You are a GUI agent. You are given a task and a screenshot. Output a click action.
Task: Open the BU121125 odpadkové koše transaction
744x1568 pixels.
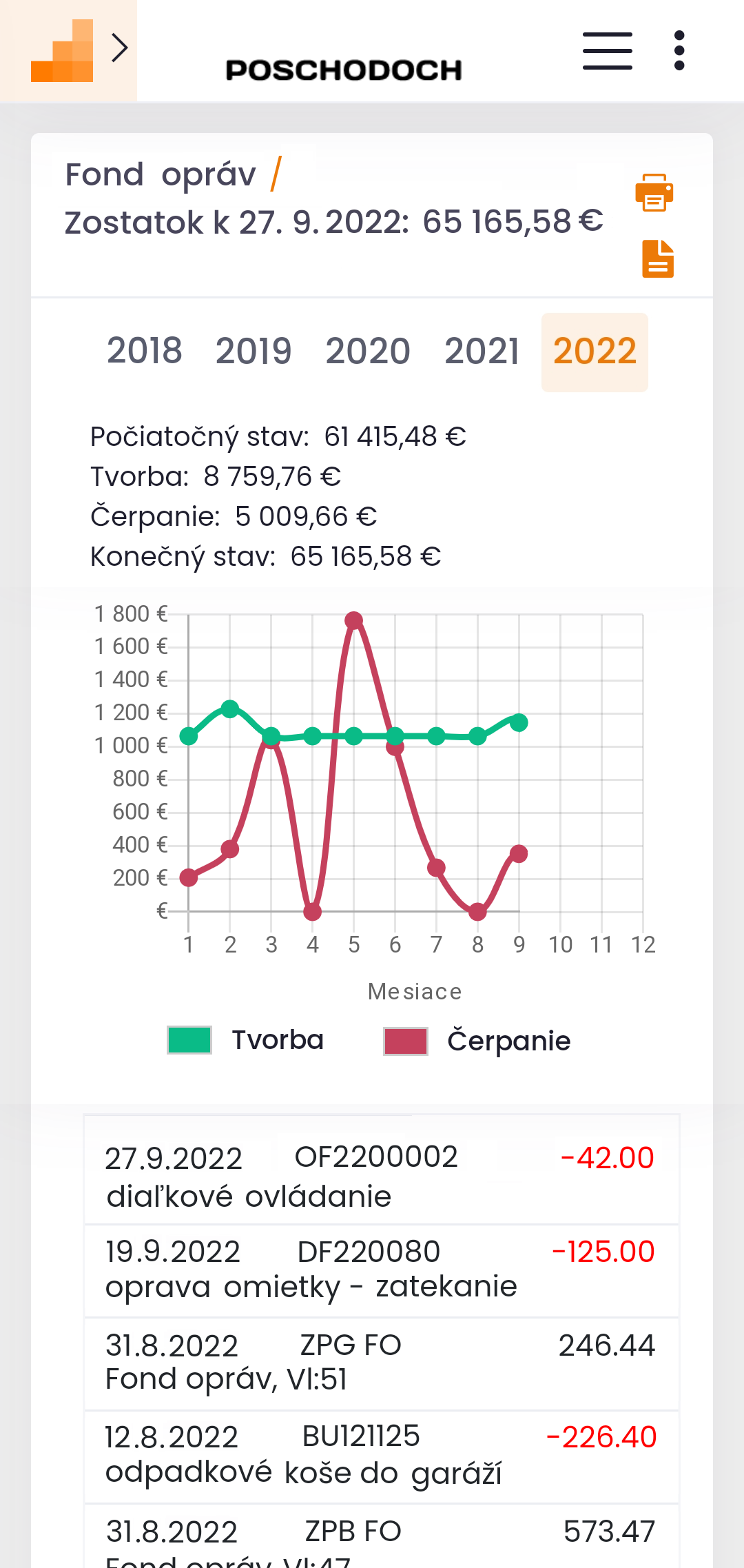point(381,1455)
